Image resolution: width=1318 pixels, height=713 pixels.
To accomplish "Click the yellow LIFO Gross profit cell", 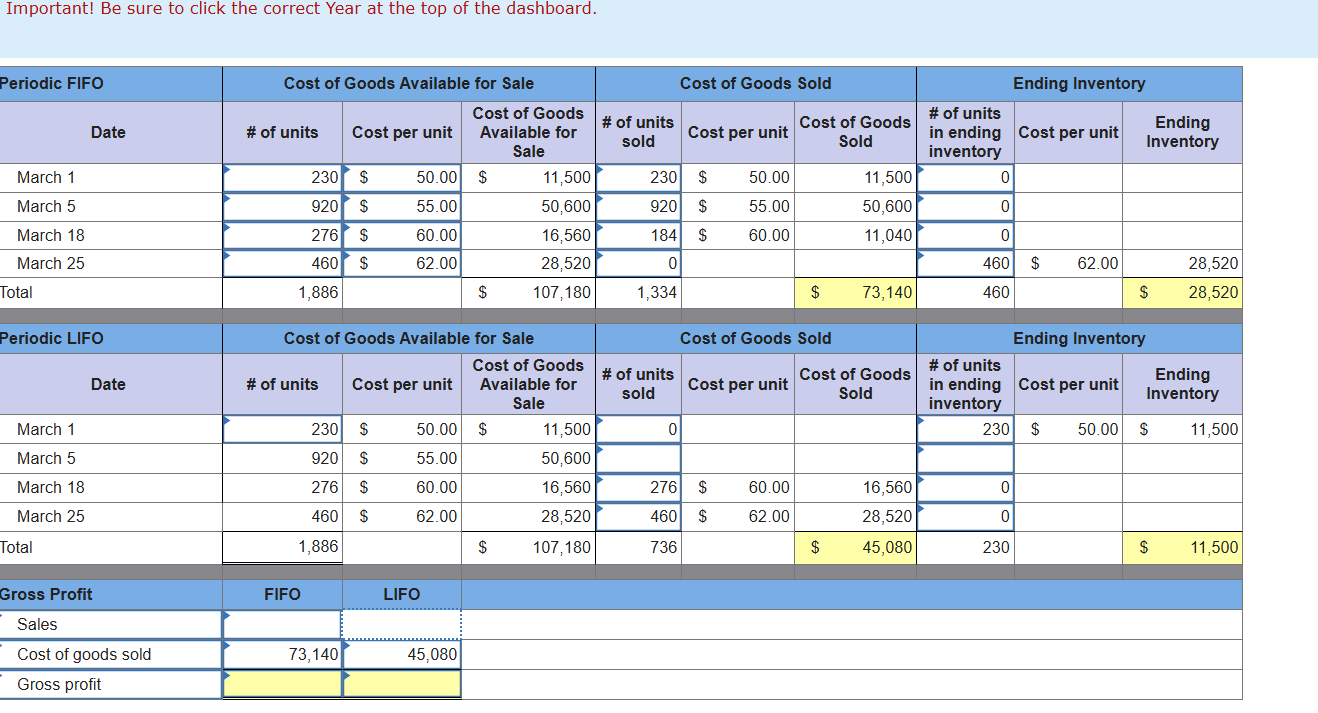I will point(402,684).
